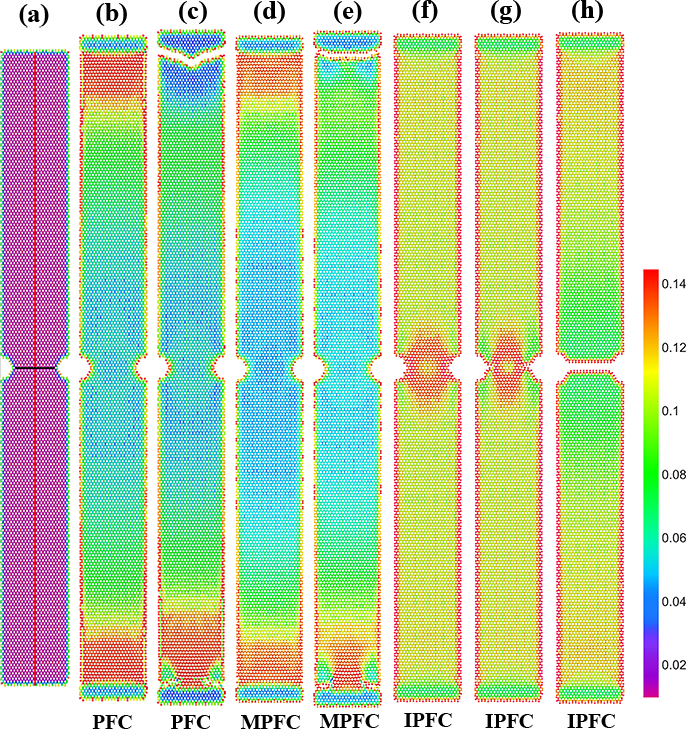Click the panel label (c)

coord(191,13)
